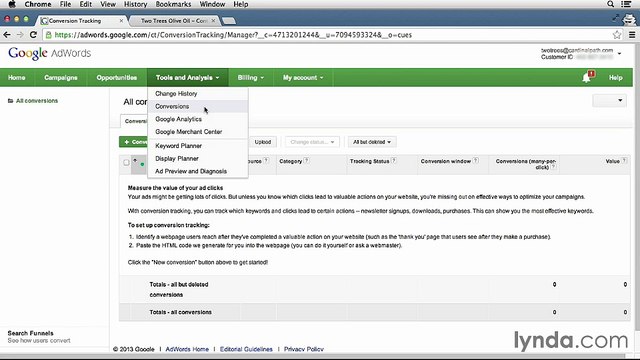Click Conversions tab under All conversions heading

coord(134,121)
